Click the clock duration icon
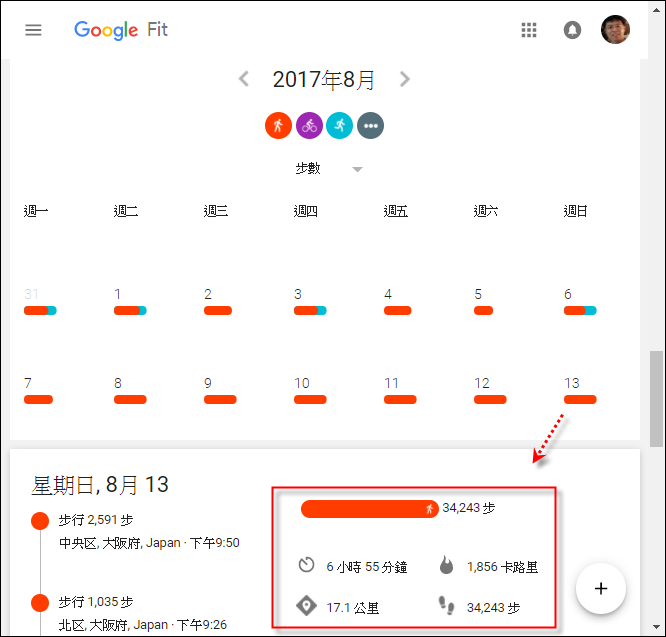This screenshot has height=637, width=666. (x=306, y=565)
